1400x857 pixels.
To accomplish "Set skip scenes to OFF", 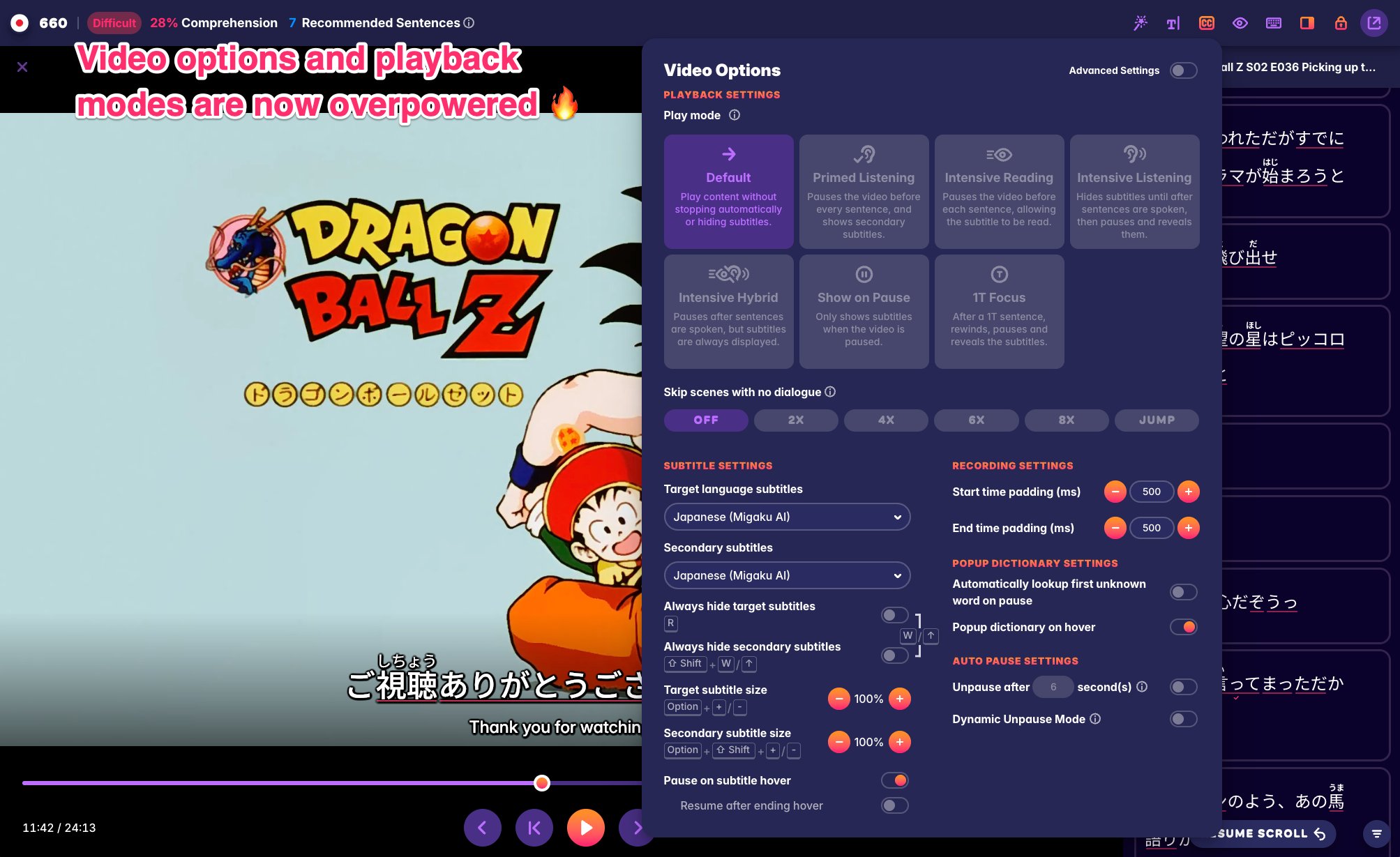I will [706, 420].
